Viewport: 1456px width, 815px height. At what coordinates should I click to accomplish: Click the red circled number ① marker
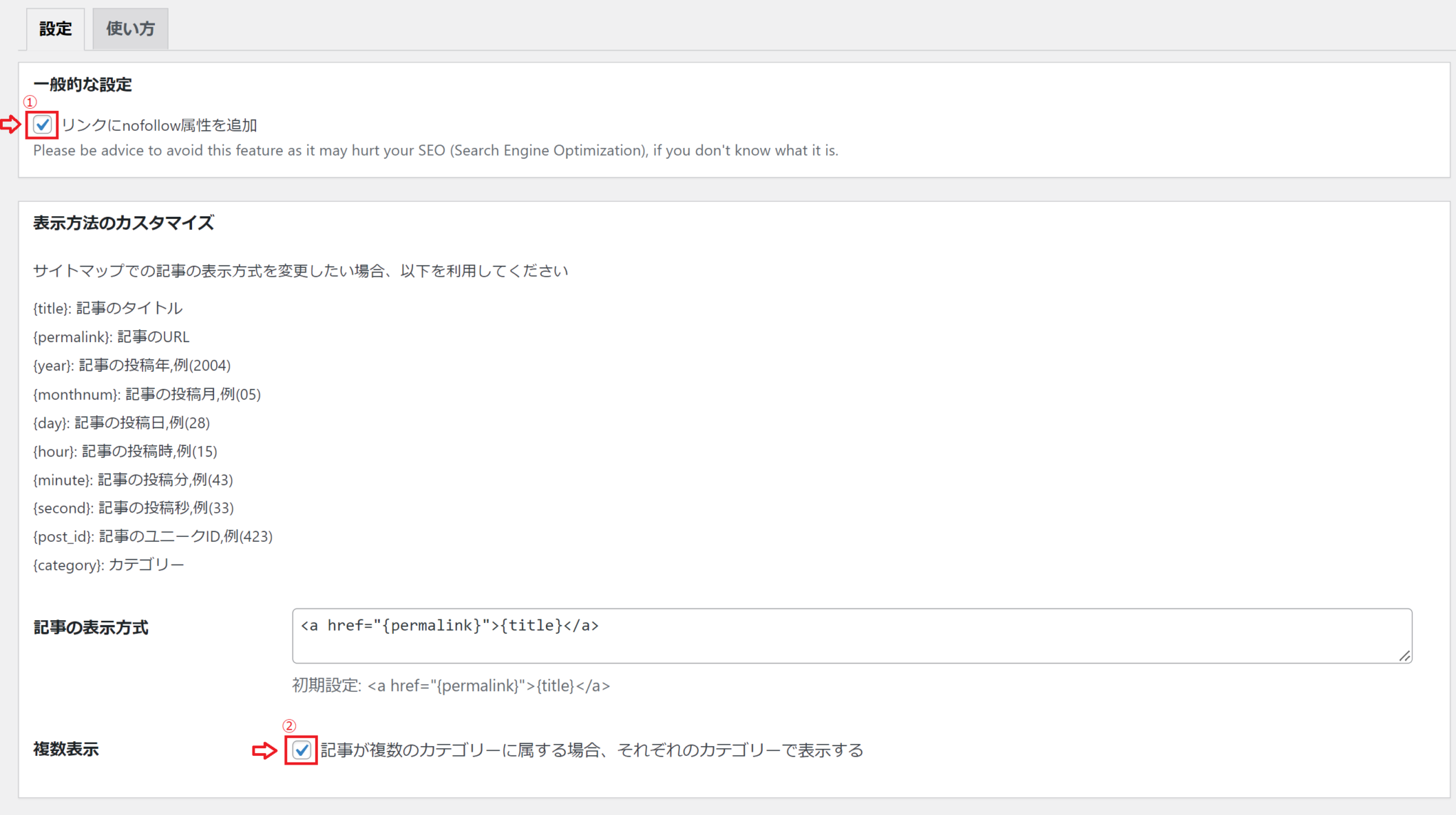[30, 102]
